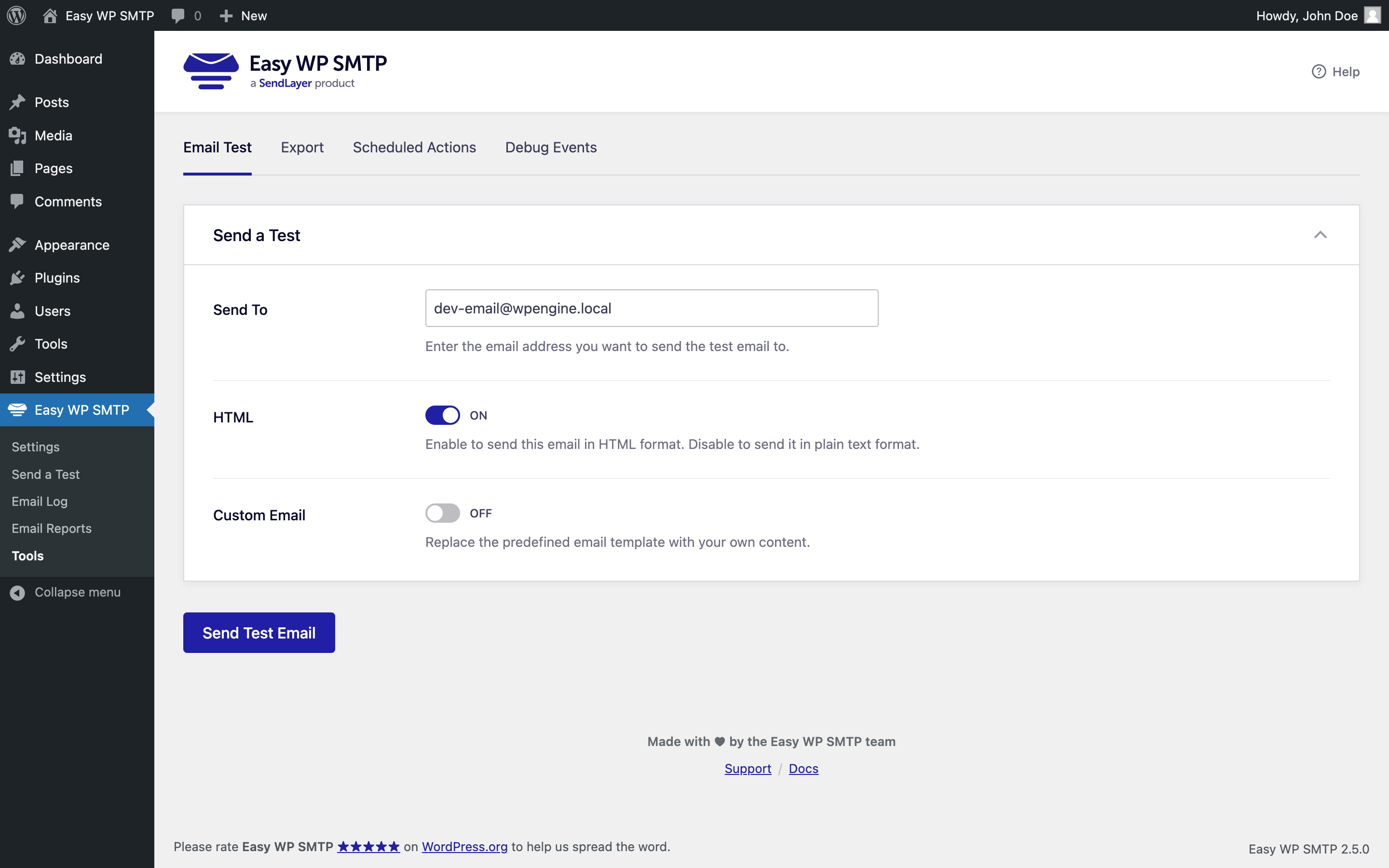Click the Users person icon
Viewport: 1389px width, 868px height.
(18, 311)
